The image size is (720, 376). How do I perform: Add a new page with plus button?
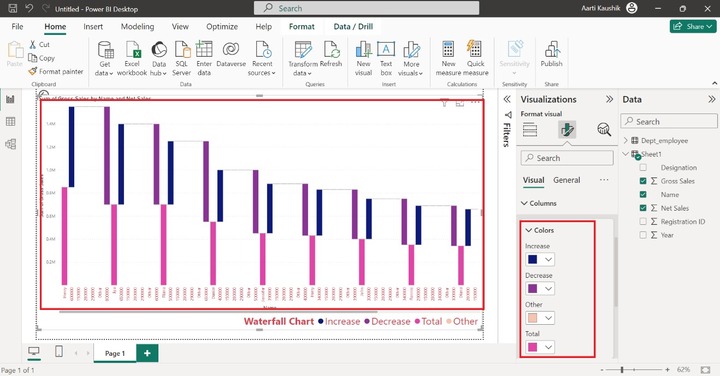point(147,353)
